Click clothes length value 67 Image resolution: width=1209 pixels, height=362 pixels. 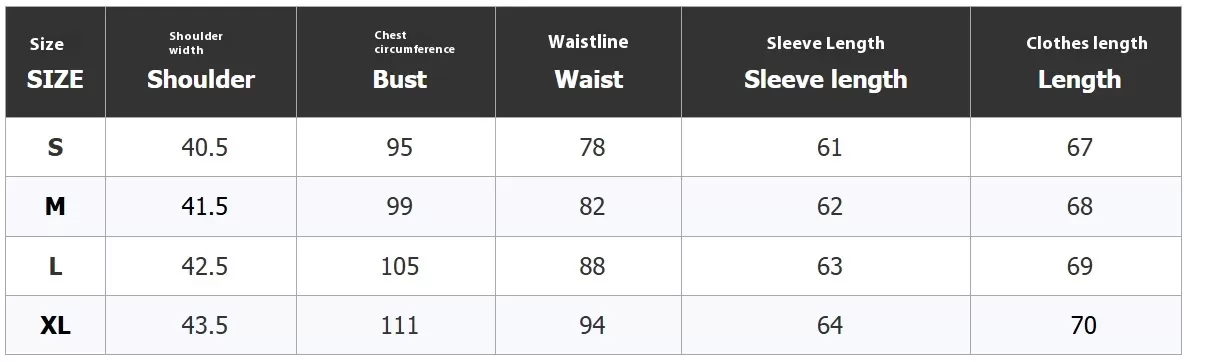tap(1079, 148)
